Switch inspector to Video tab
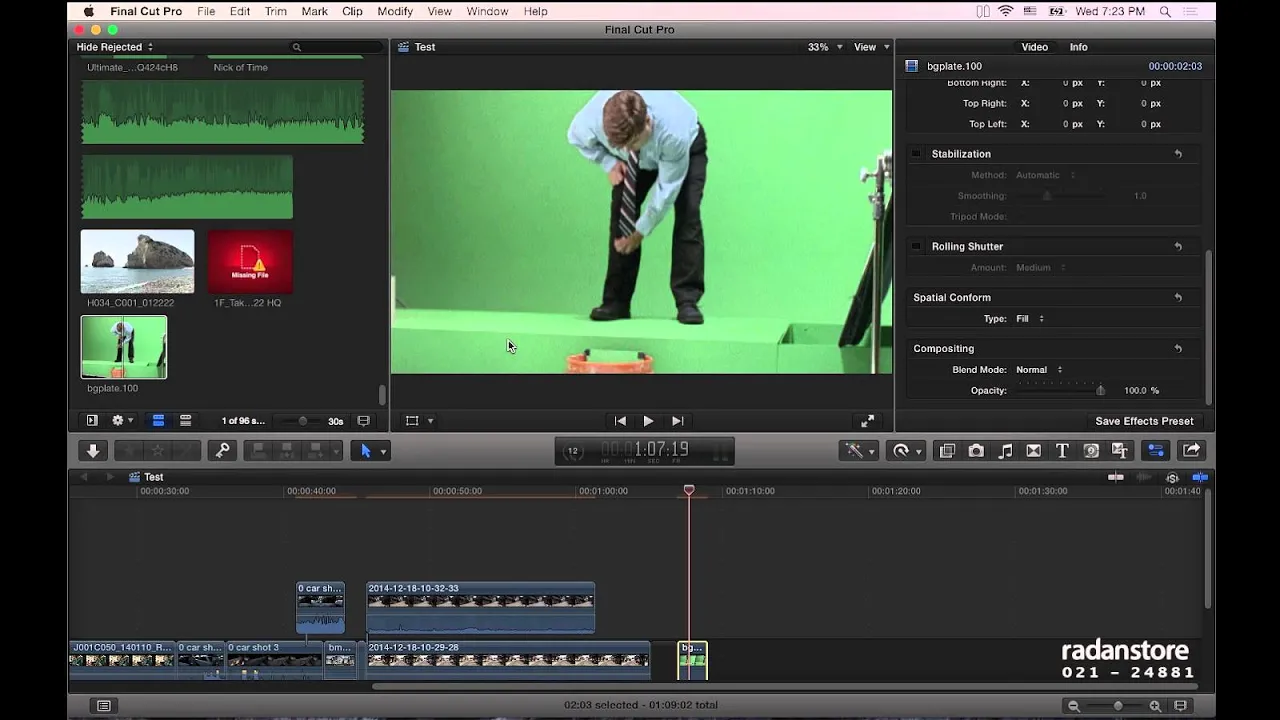The width and height of the screenshot is (1280, 720). point(1034,47)
